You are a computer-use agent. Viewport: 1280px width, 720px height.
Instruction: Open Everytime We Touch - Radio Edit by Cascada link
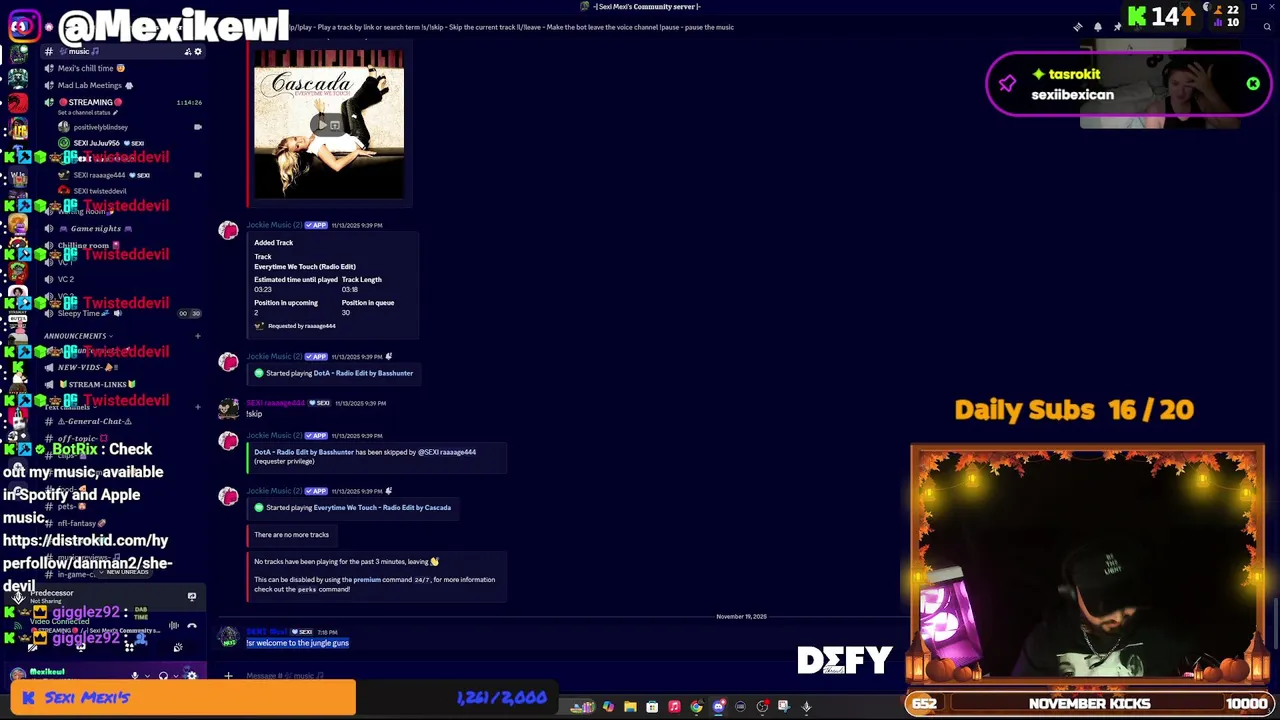(x=382, y=507)
